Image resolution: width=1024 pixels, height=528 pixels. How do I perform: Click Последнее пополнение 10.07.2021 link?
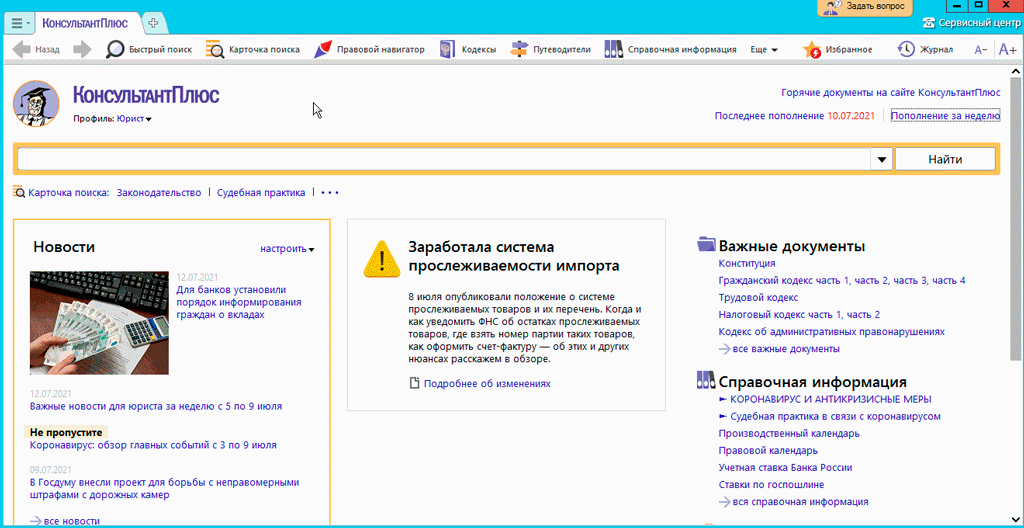click(794, 116)
